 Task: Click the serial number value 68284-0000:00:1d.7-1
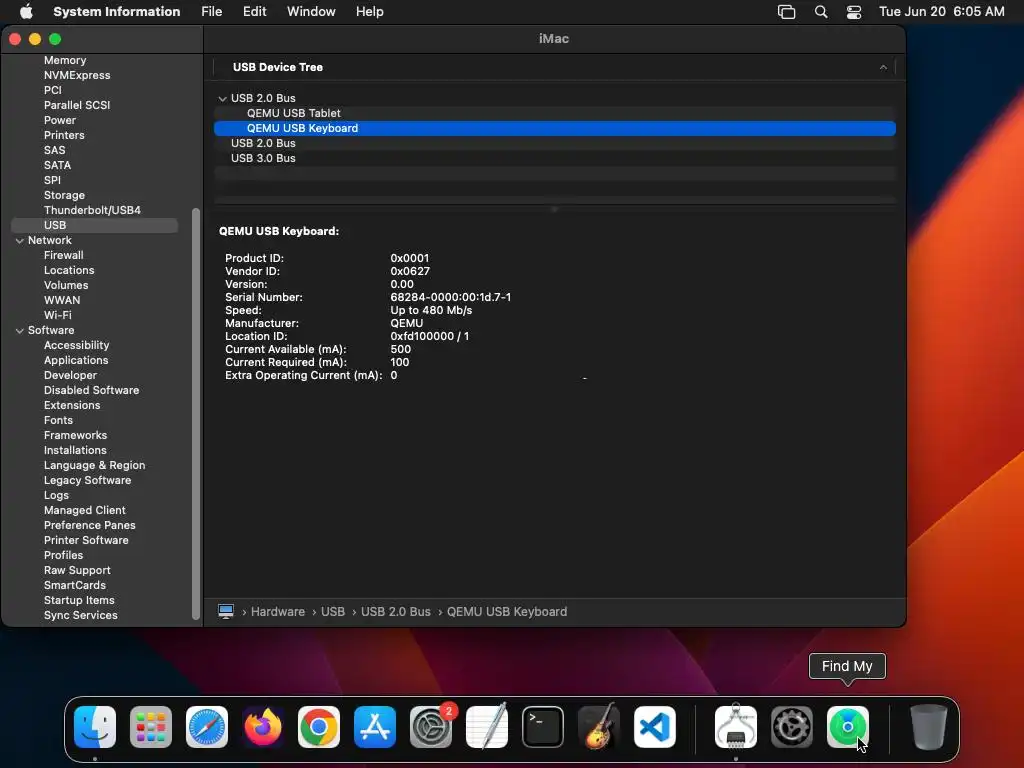pos(451,297)
